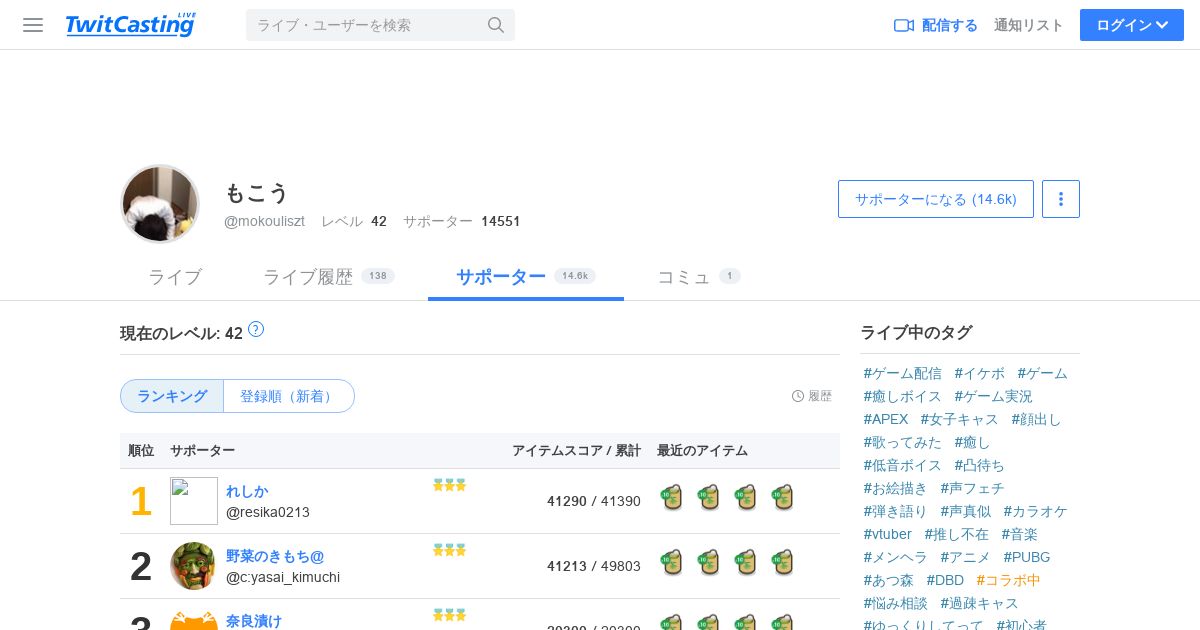Open #弾き語り tag
This screenshot has height=630, width=1200.
[896, 511]
